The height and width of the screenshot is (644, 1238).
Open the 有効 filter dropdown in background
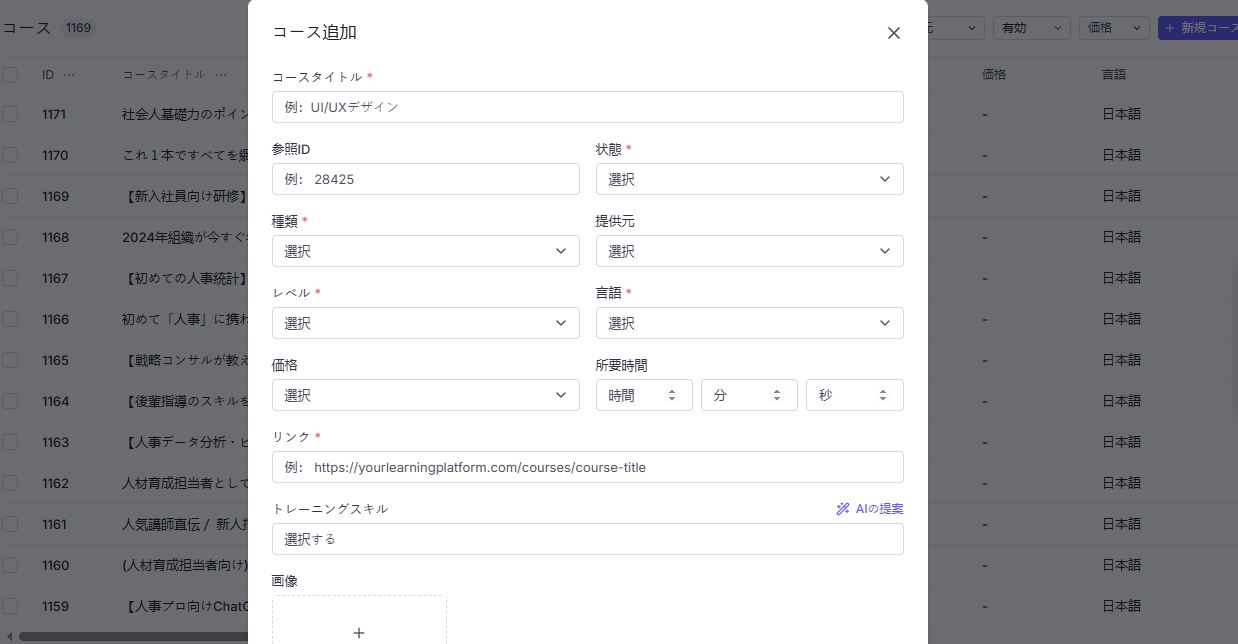click(x=1032, y=28)
